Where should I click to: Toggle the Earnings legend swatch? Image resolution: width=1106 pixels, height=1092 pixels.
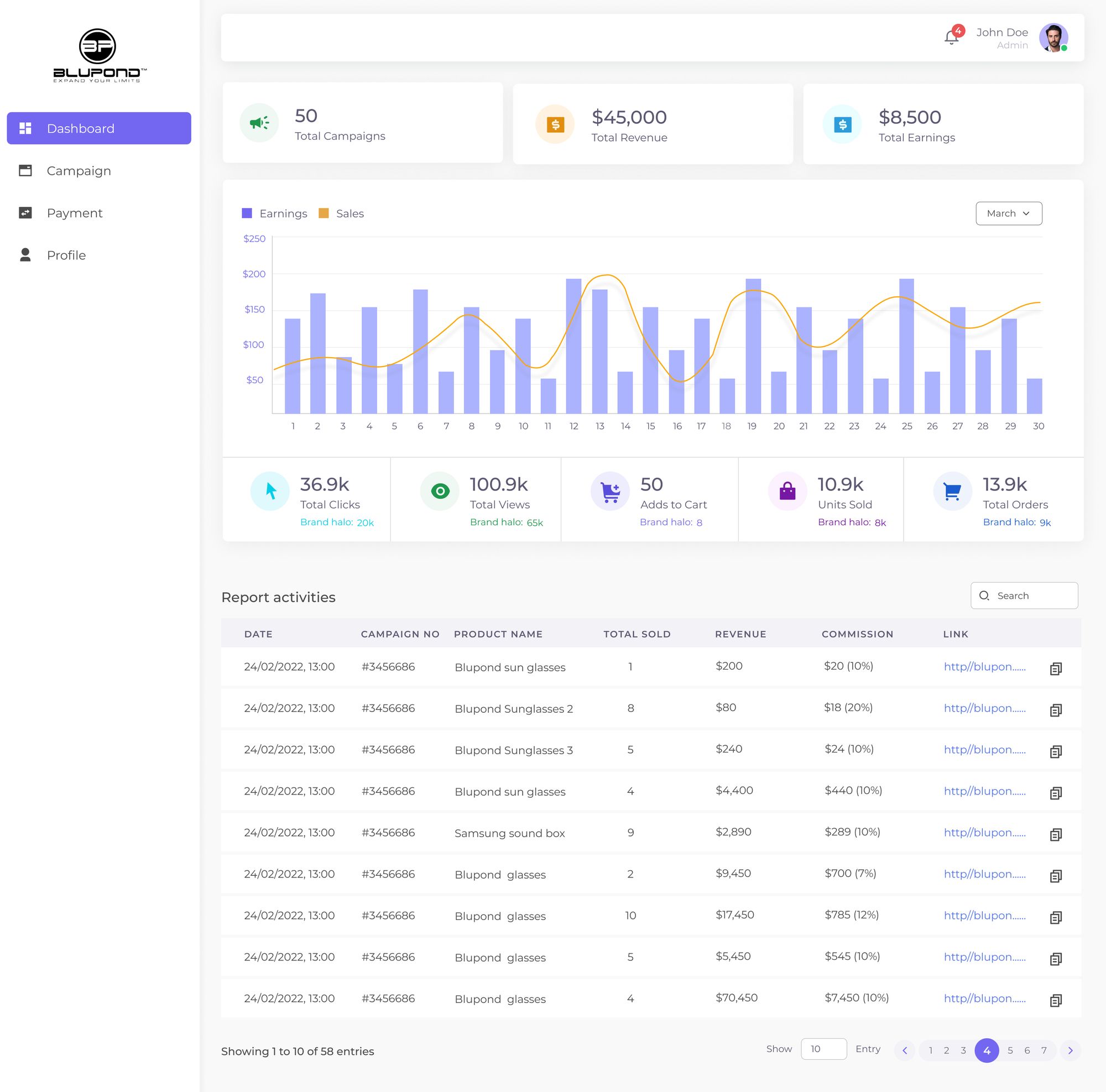[247, 213]
